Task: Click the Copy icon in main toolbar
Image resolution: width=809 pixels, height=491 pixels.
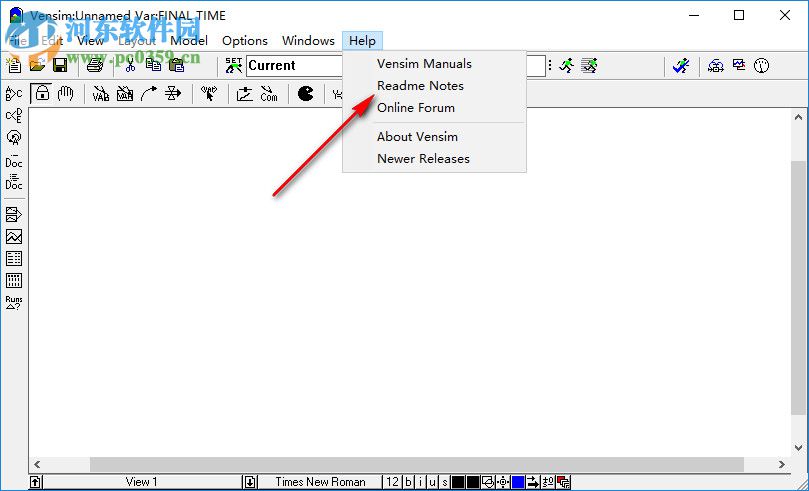Action: click(x=153, y=66)
